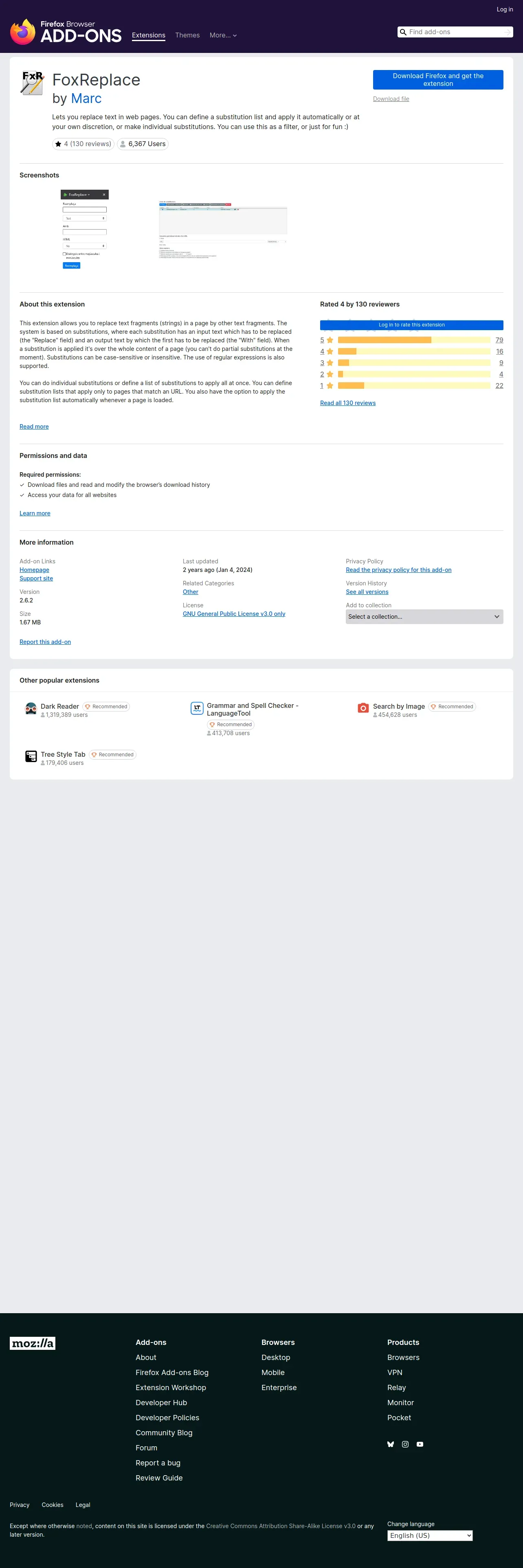
Task: Open the Select a collection dropdown
Action: [x=424, y=617]
